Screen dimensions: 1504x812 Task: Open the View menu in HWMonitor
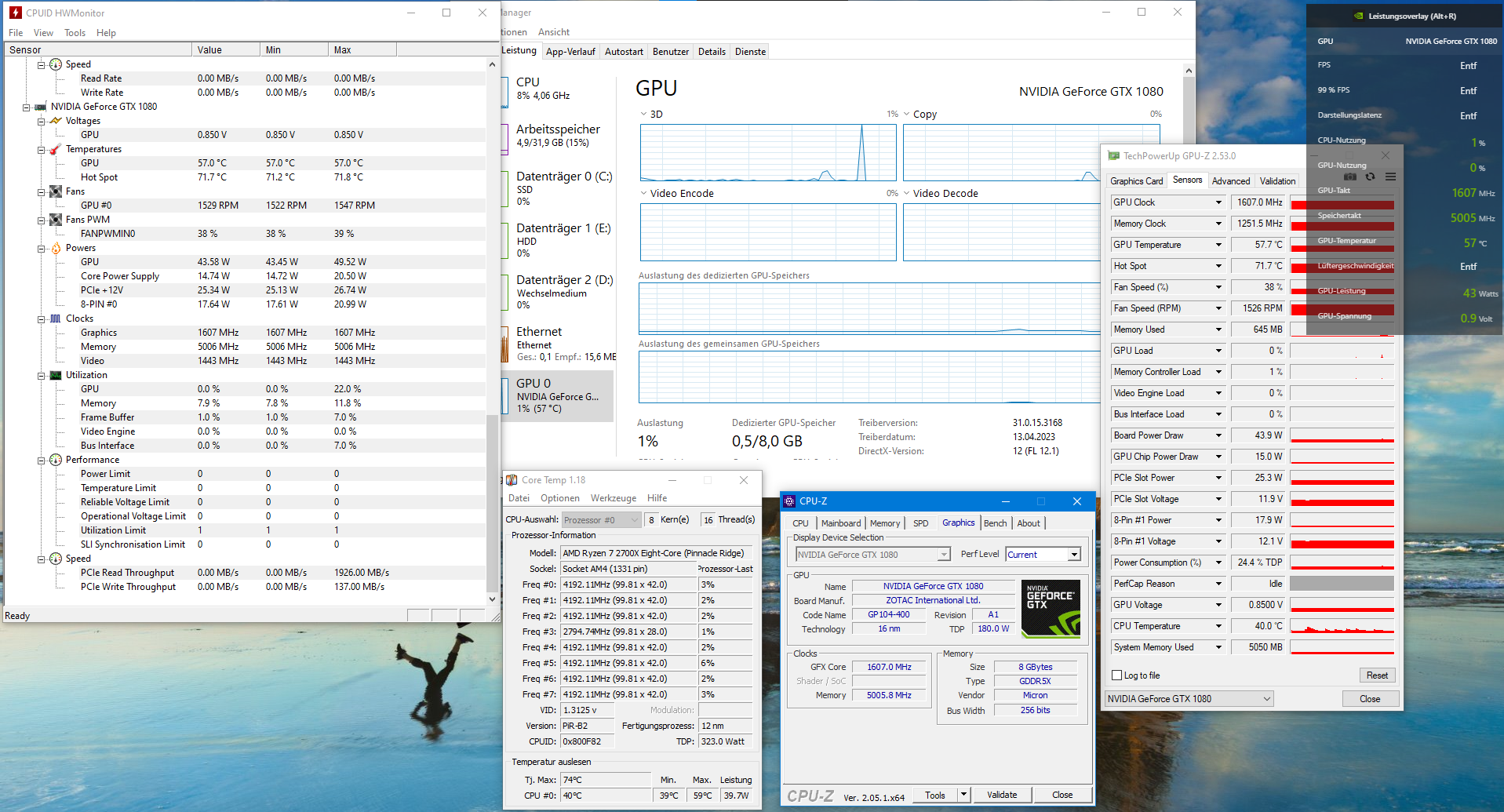coord(43,33)
